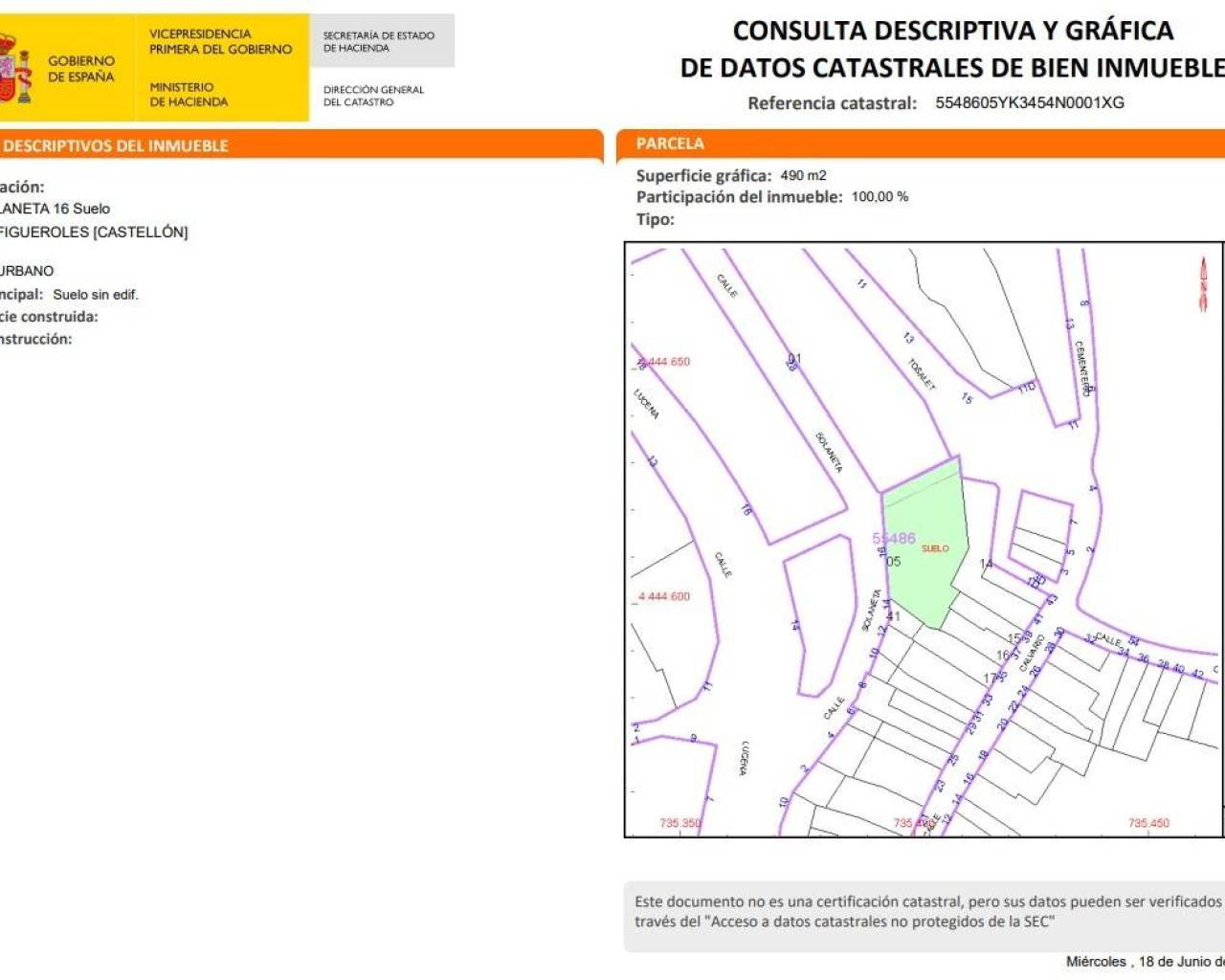Click DIRECCIÓN GENERAL DEL CATASTRO text
Viewport: 1225px width, 980px height.
tap(373, 96)
